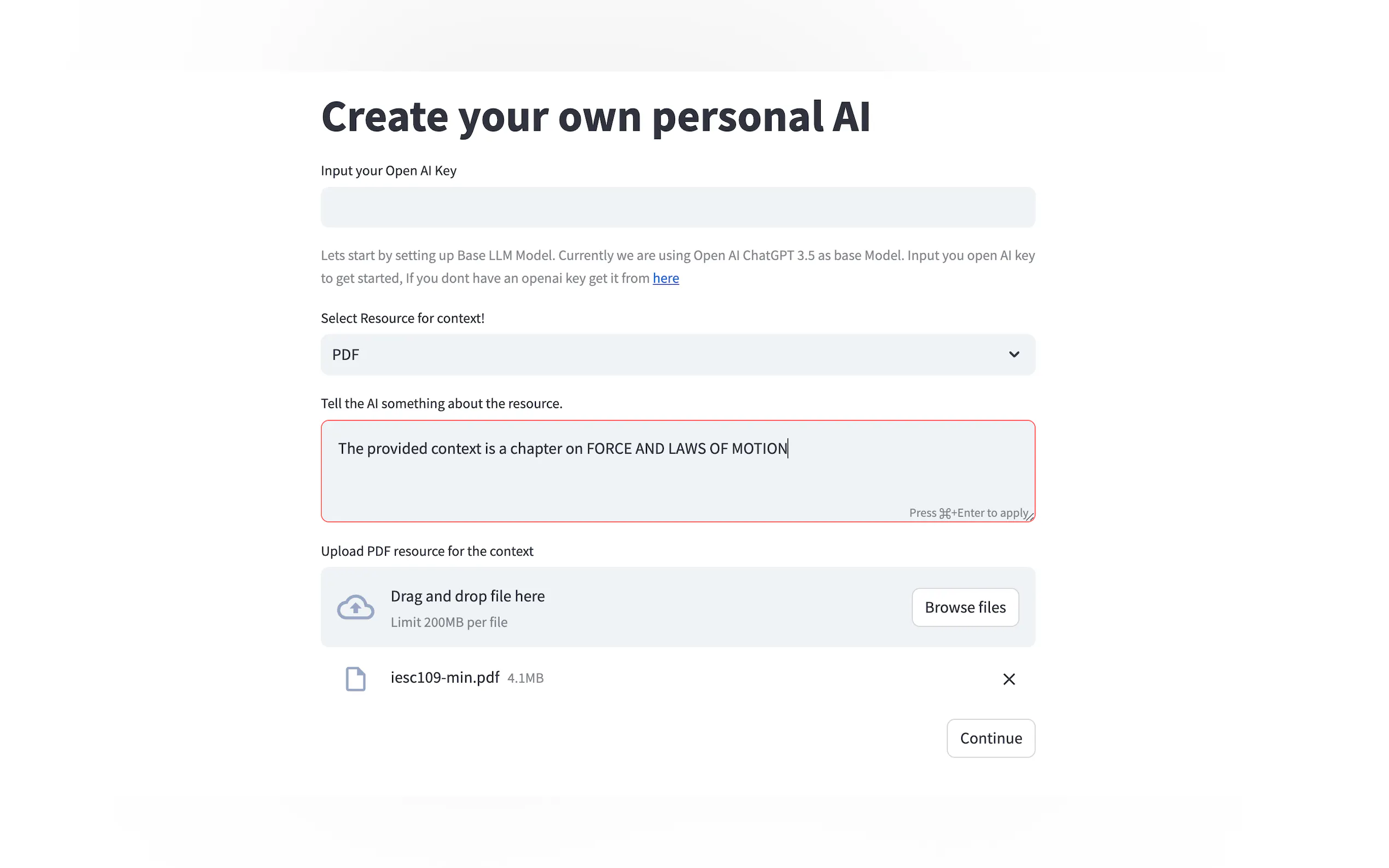Click the 'Input your Open AI Key' label
Image resolution: width=1389 pixels, height=868 pixels.
pyautogui.click(x=389, y=171)
